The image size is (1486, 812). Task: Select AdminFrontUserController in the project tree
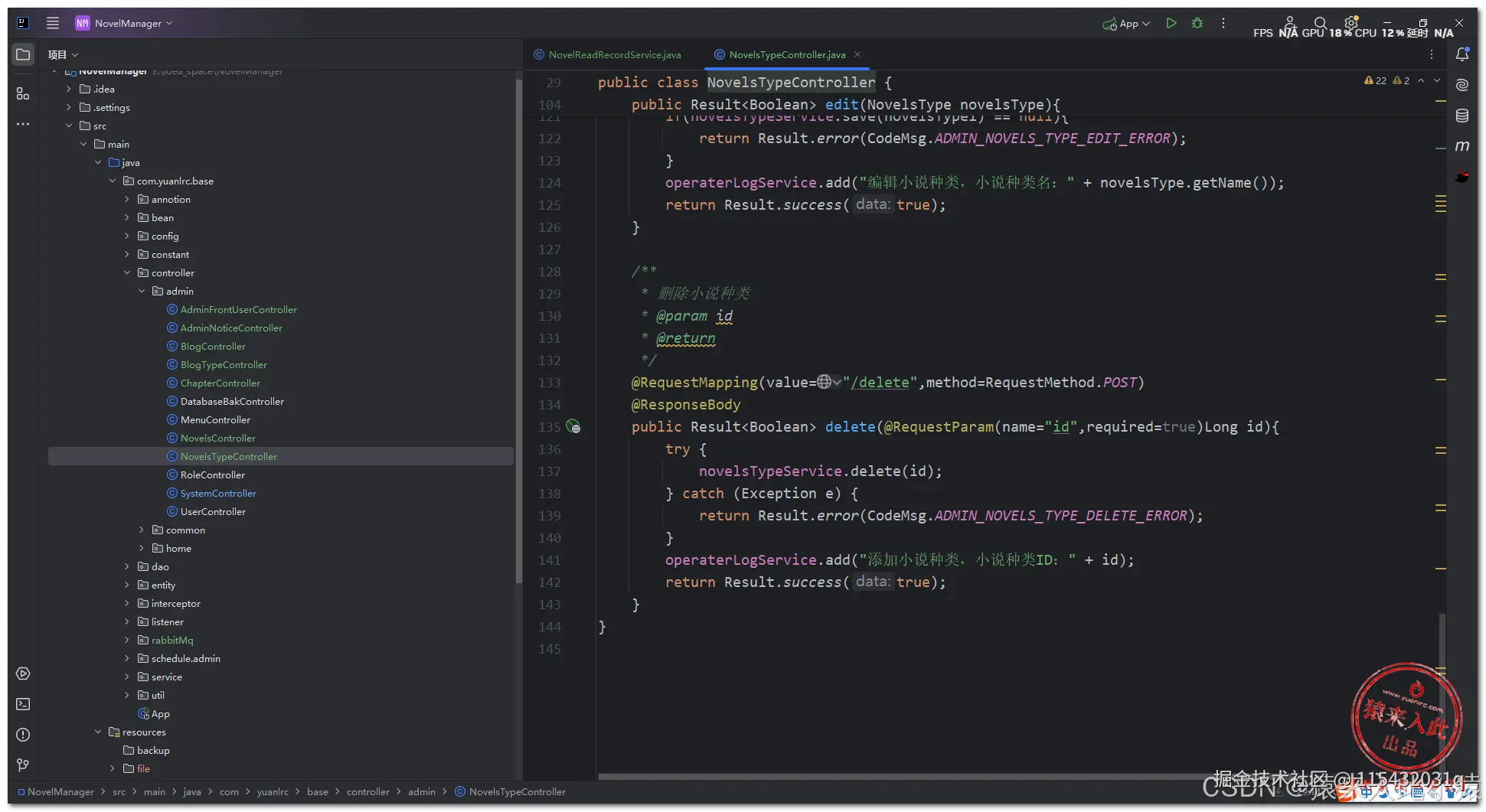click(238, 309)
